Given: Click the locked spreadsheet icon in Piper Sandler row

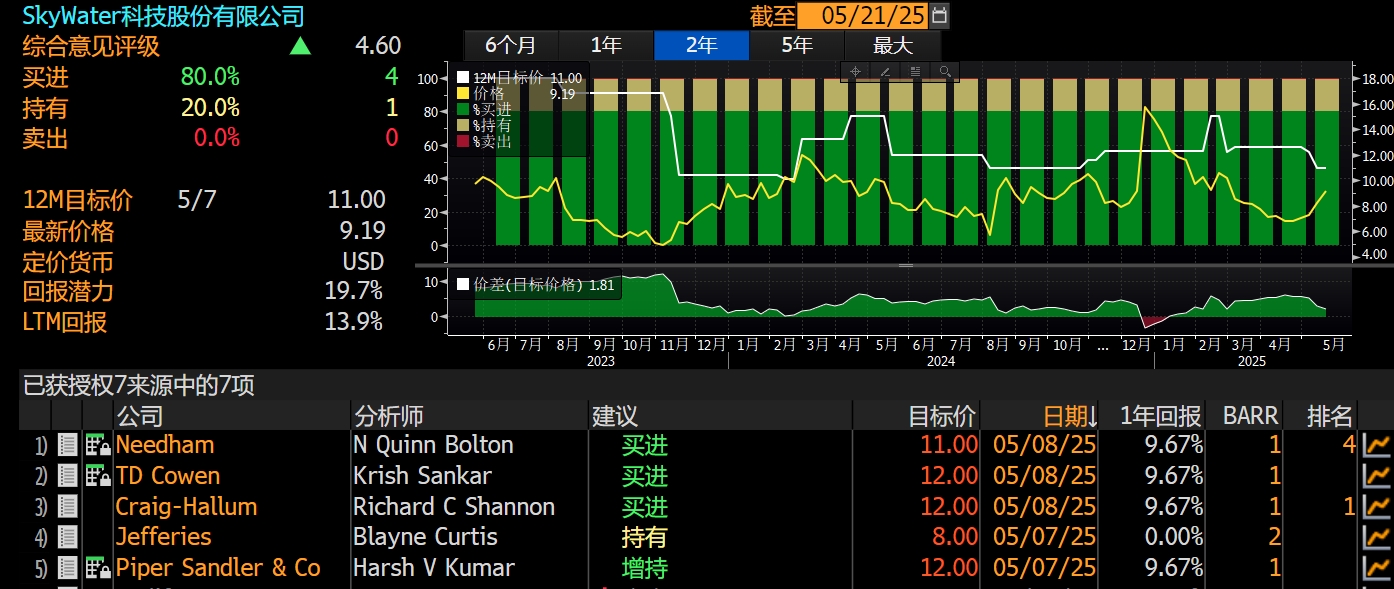Looking at the screenshot, I should click(x=98, y=568).
